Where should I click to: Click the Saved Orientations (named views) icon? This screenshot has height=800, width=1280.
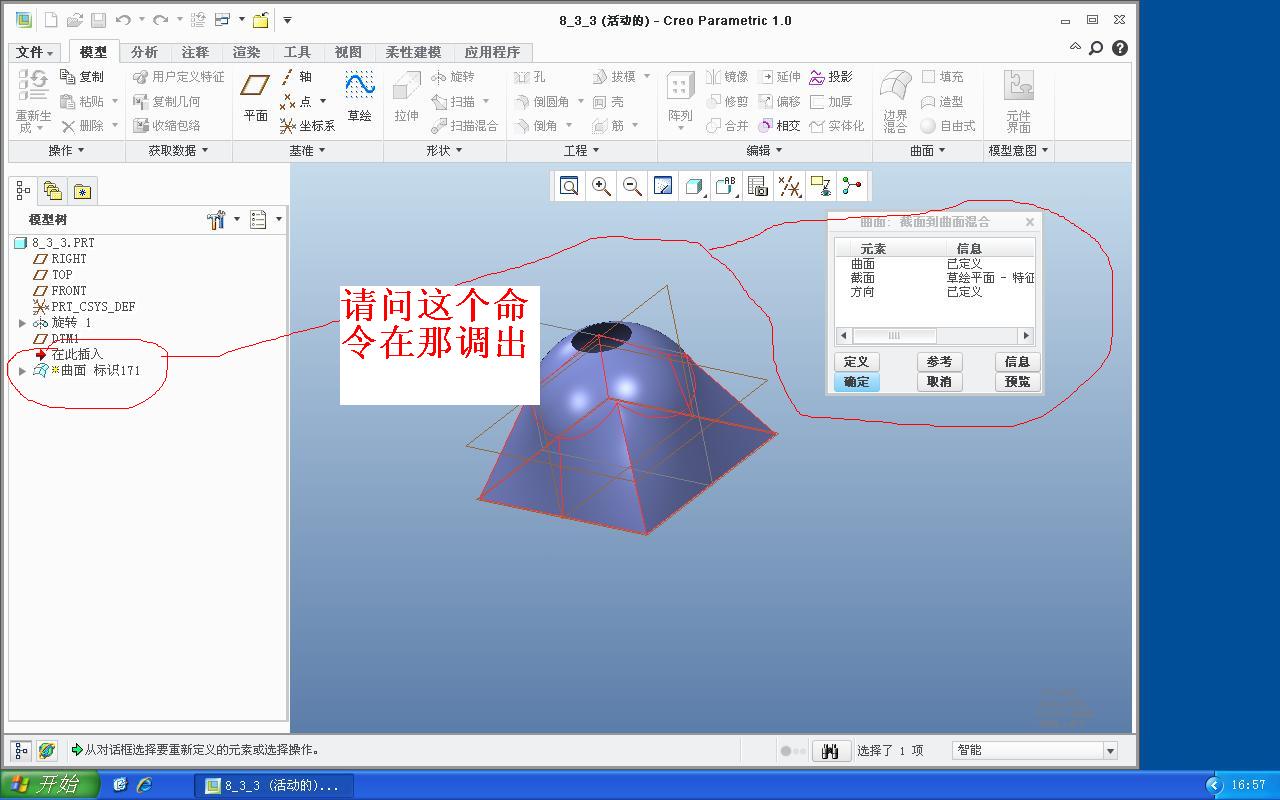(726, 186)
